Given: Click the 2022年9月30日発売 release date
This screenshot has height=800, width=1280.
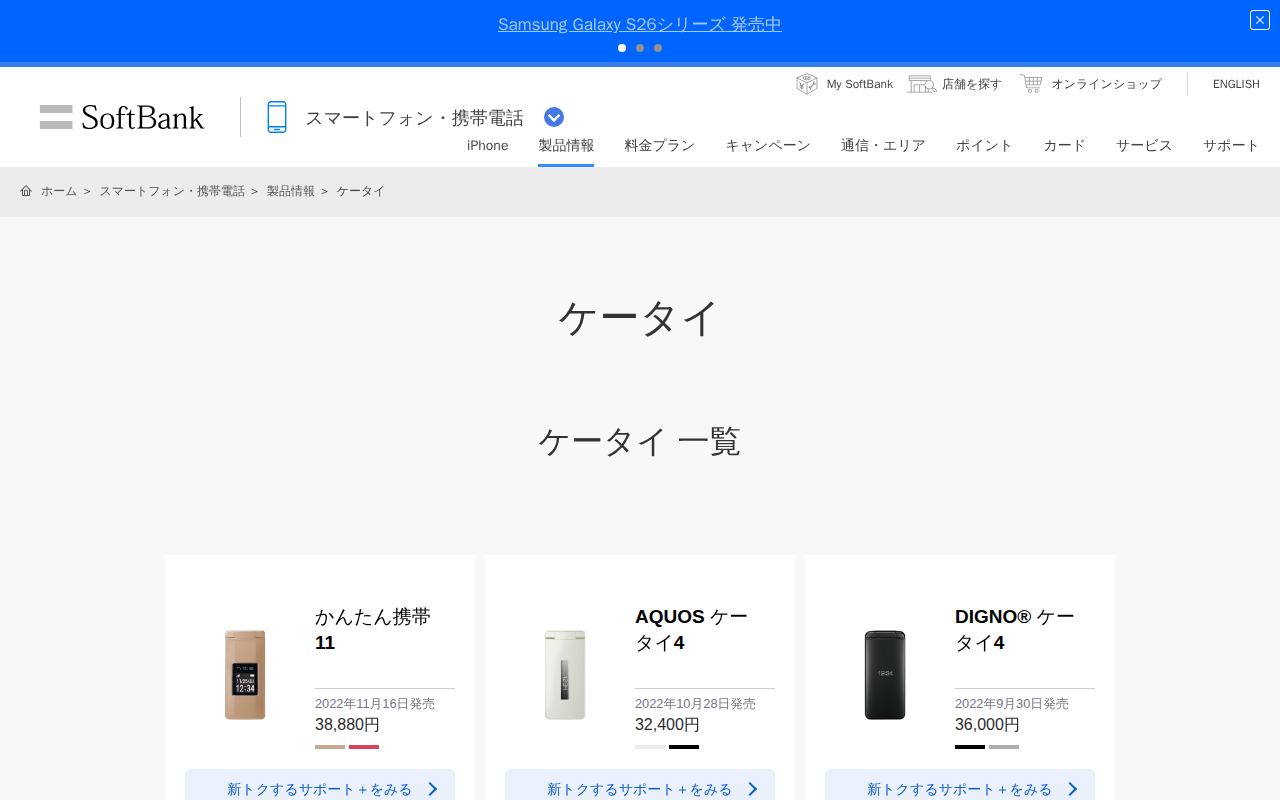Looking at the screenshot, I should pos(1012,704).
